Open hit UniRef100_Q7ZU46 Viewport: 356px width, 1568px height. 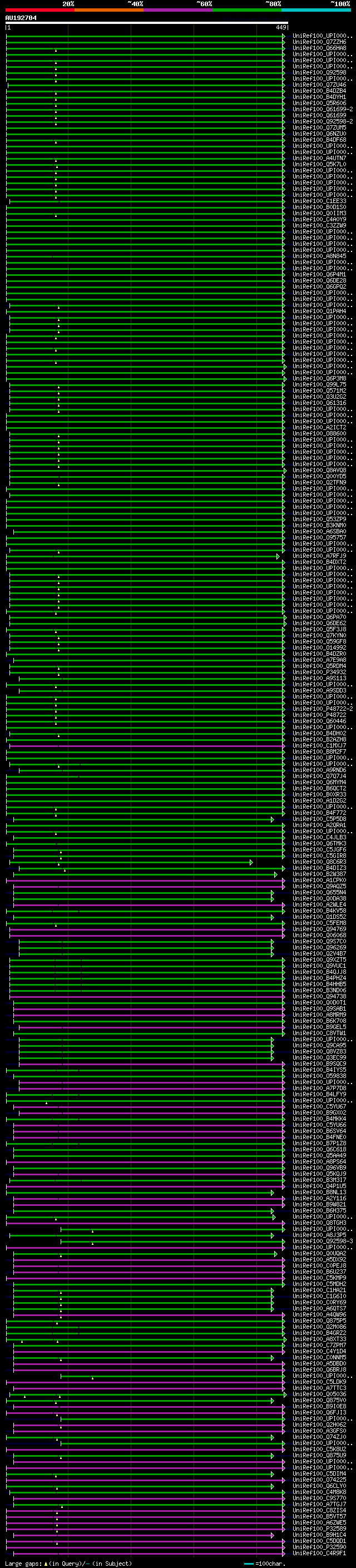[319, 85]
